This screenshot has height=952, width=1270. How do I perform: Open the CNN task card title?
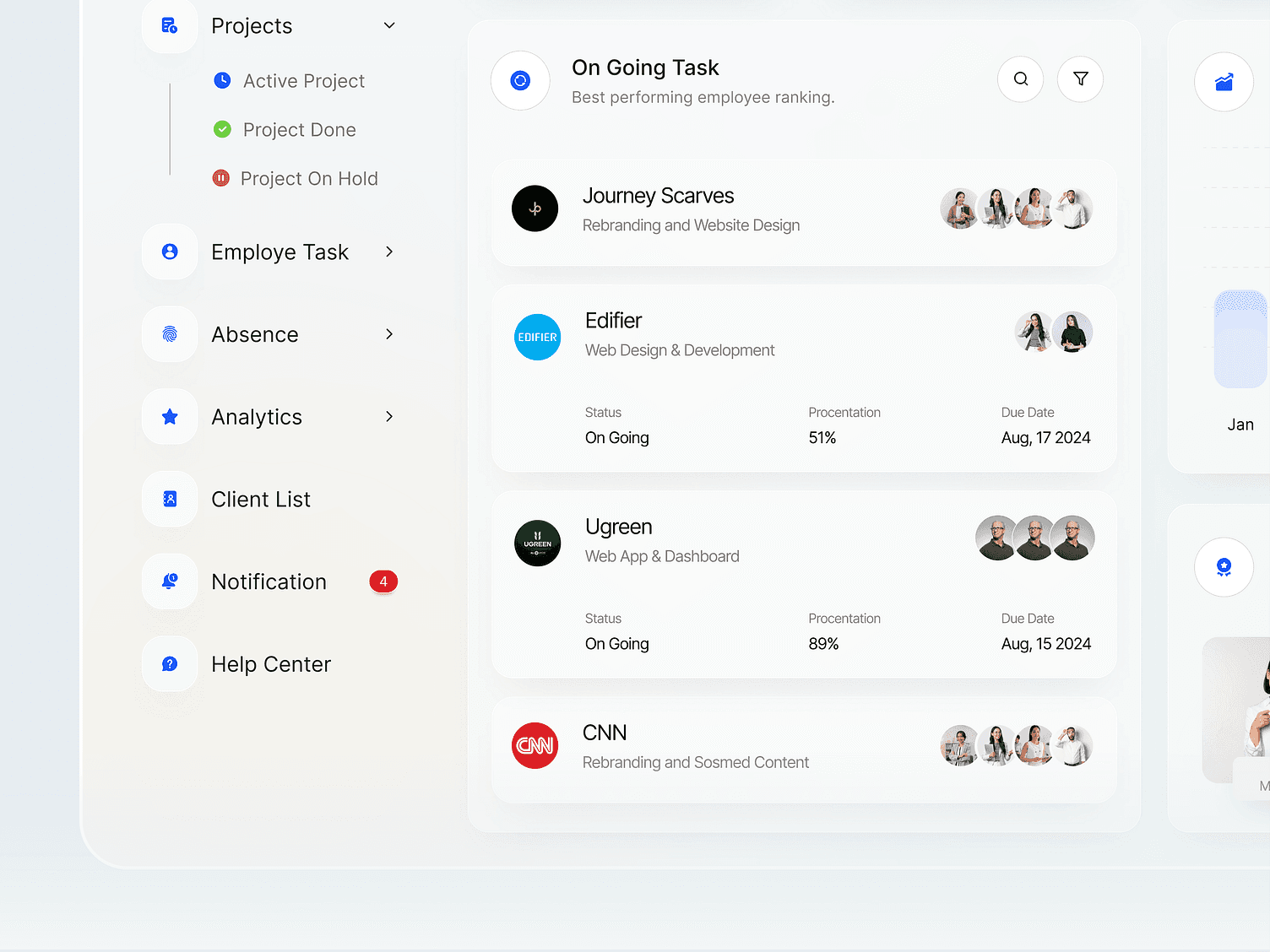(605, 733)
